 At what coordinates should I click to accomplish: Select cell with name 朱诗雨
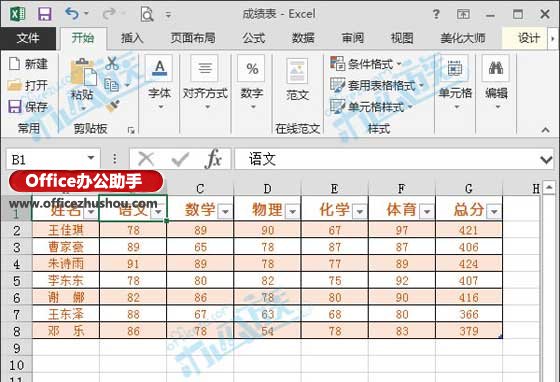pyautogui.click(x=66, y=264)
